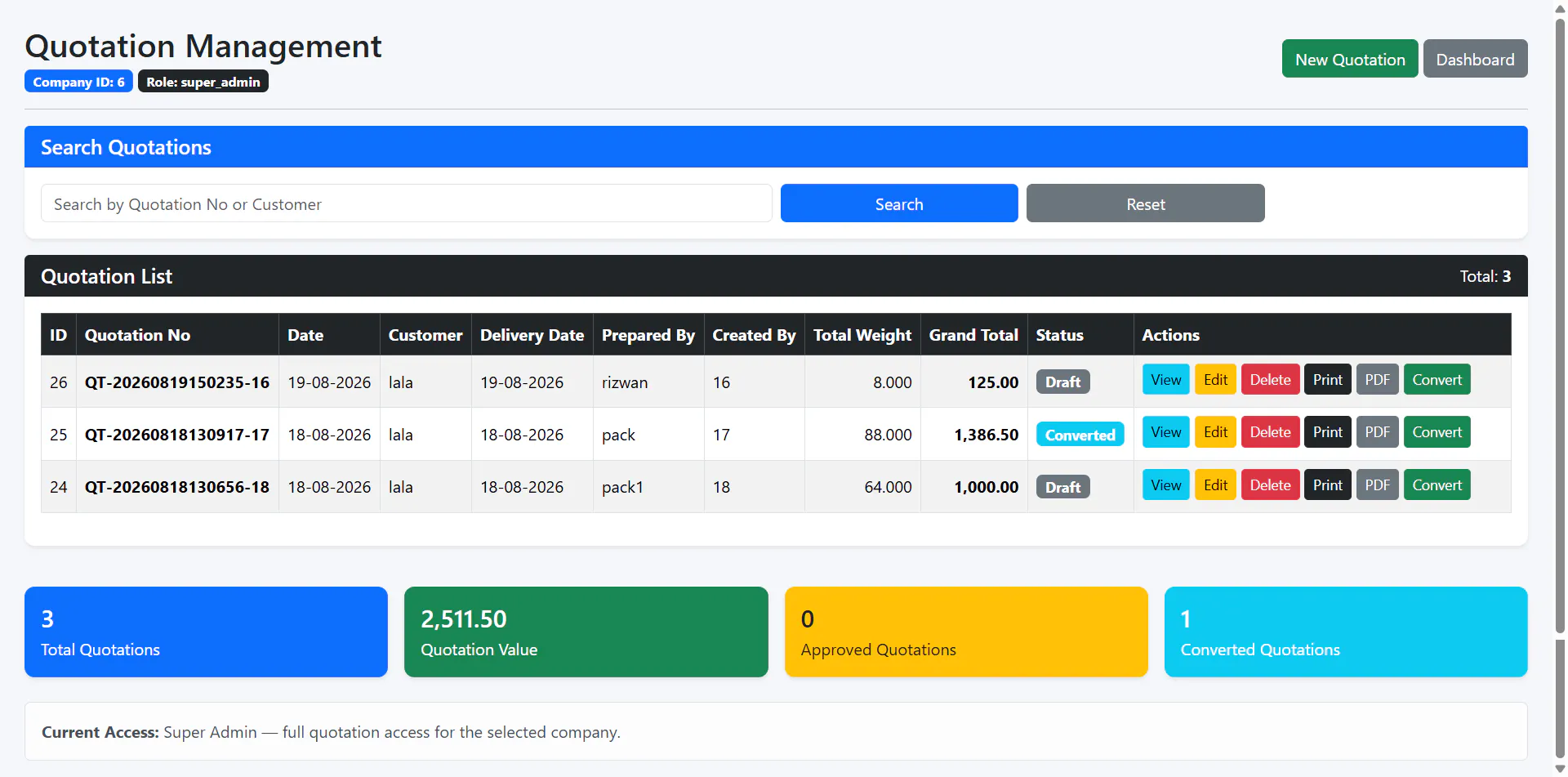
Task: Click Draft status badge in row 24
Action: click(1062, 487)
